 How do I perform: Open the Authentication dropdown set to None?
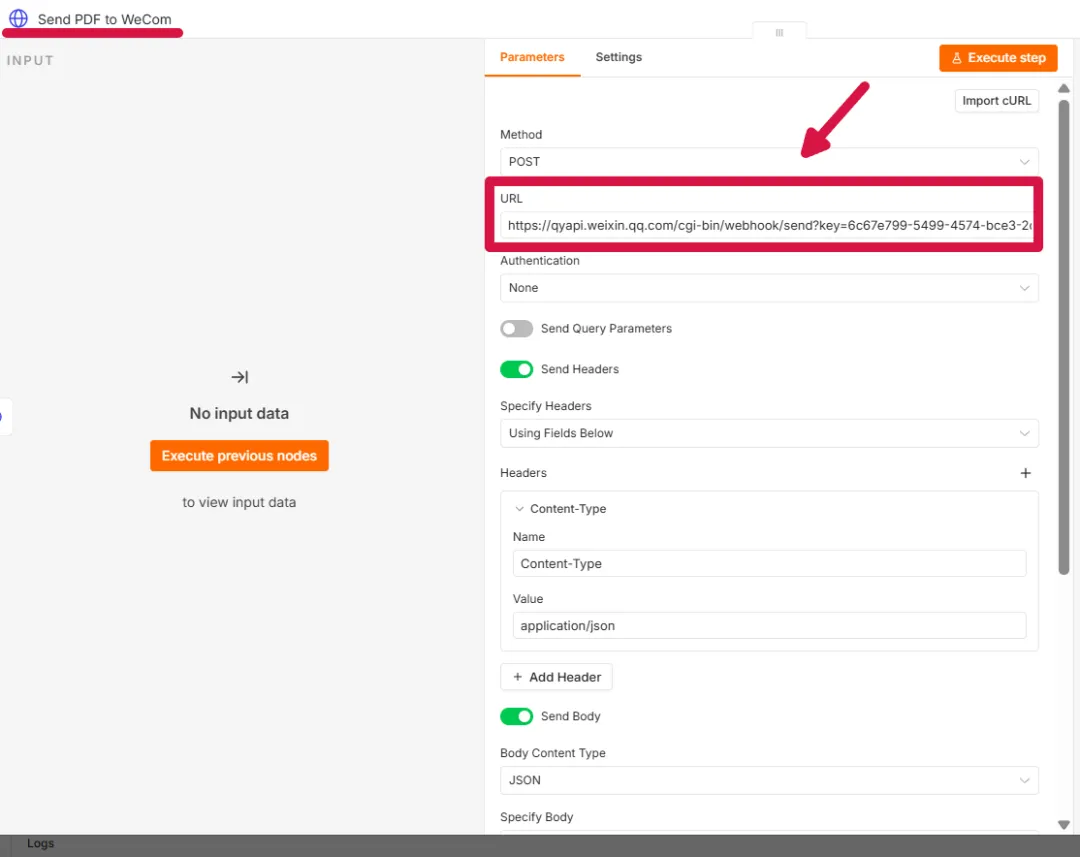coord(769,288)
